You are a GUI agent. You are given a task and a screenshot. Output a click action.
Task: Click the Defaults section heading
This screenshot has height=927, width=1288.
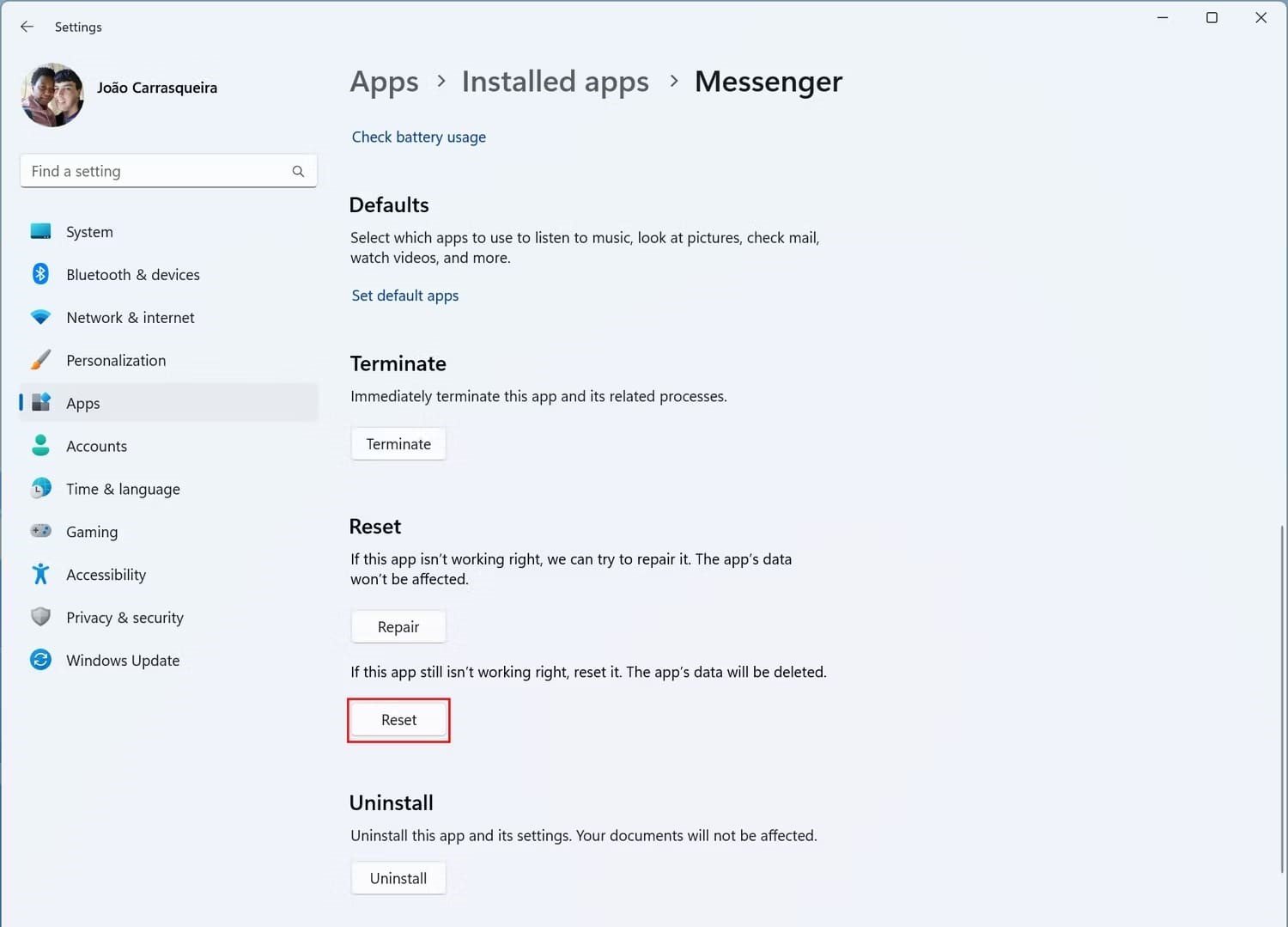tap(389, 205)
